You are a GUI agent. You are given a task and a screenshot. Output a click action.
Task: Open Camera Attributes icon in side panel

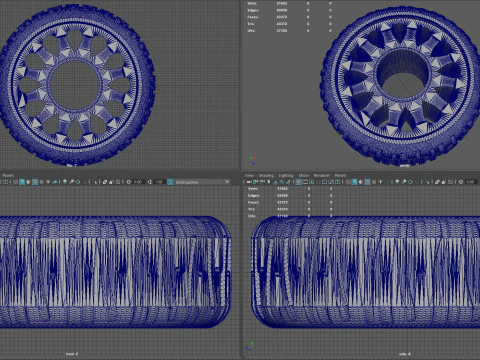(x=262, y=182)
